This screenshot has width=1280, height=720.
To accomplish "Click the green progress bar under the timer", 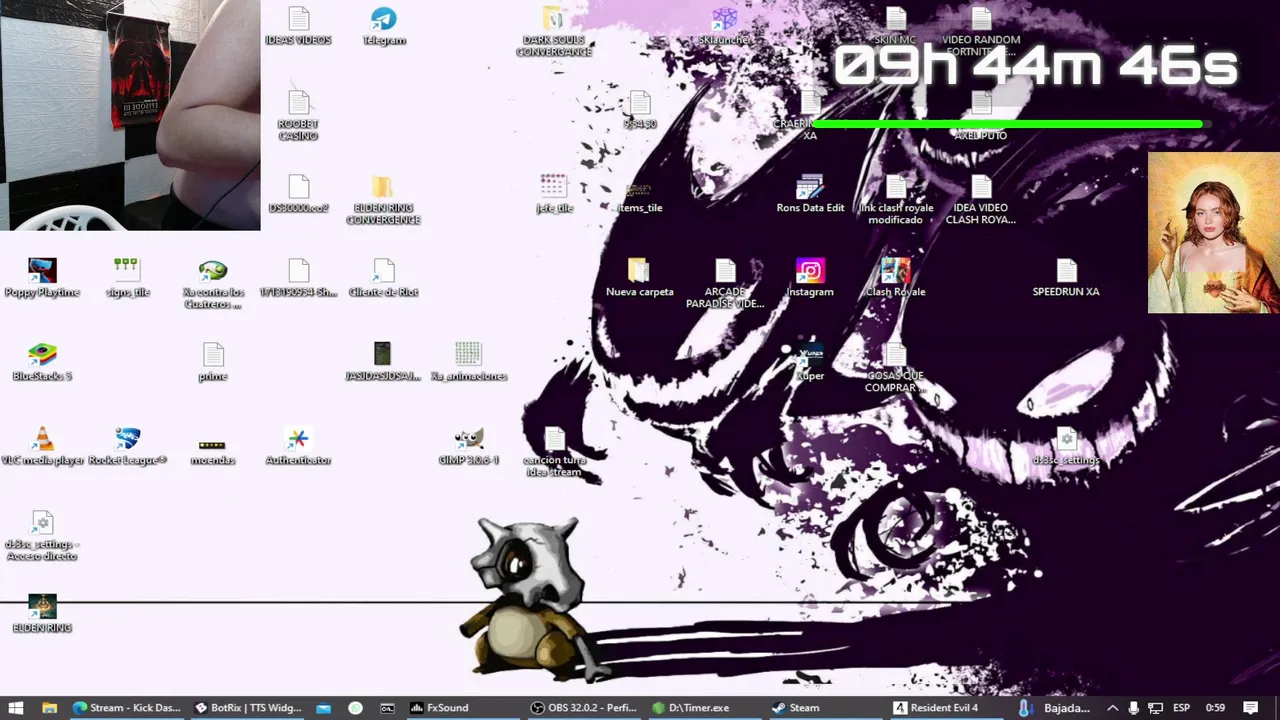I will click(x=1008, y=124).
